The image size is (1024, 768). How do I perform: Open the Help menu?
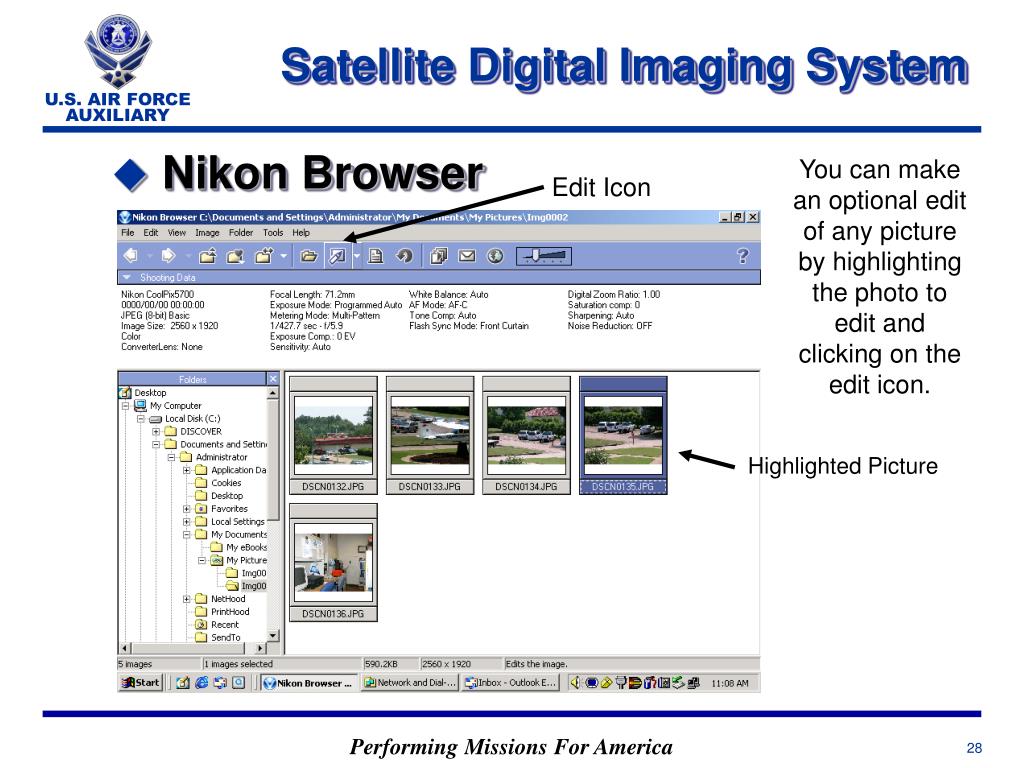coord(301,232)
